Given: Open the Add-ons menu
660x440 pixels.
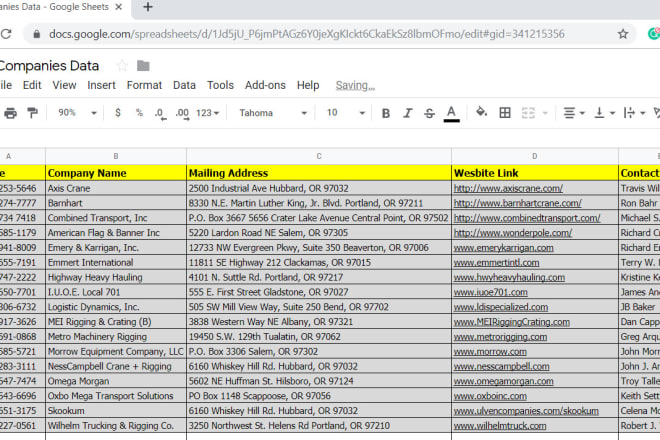Looking at the screenshot, I should pos(265,85).
